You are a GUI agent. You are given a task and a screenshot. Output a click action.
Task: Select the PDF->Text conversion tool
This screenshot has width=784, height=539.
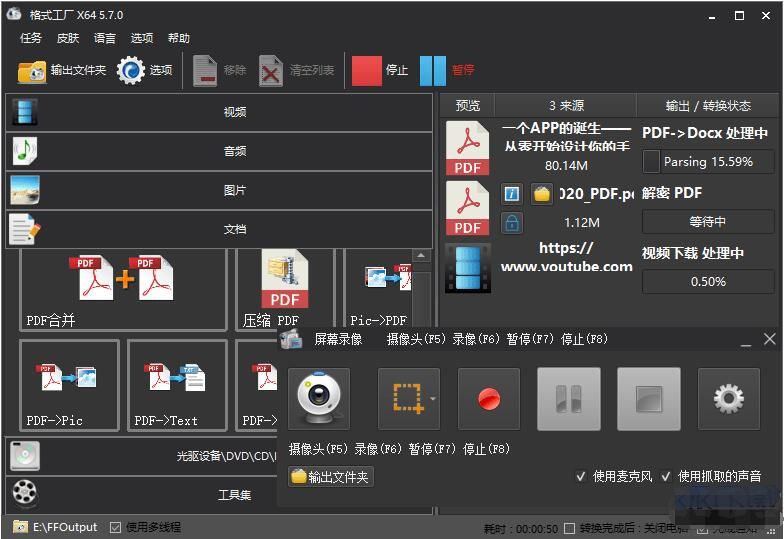pyautogui.click(x=177, y=385)
